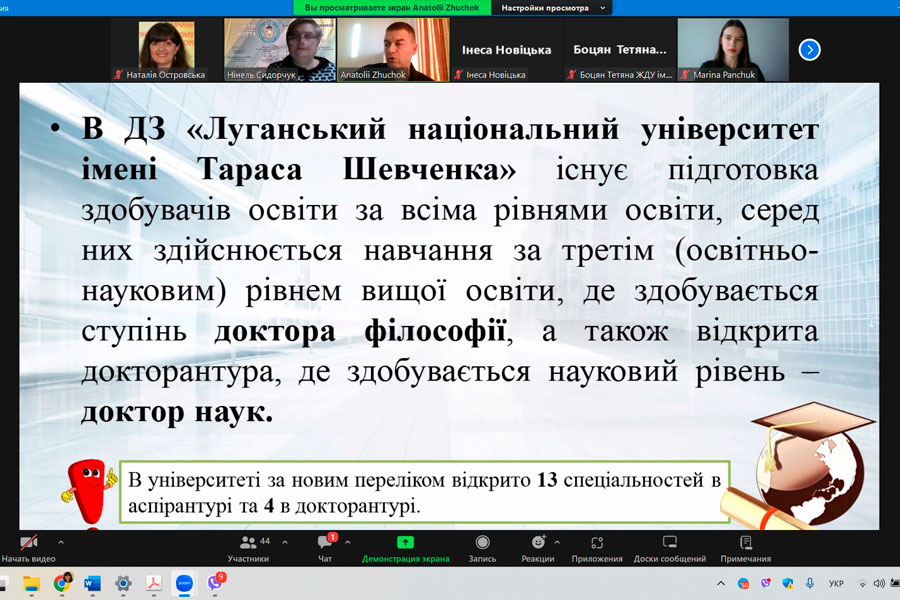Select Anatolii Zhuchok video thumbnail

pos(391,49)
